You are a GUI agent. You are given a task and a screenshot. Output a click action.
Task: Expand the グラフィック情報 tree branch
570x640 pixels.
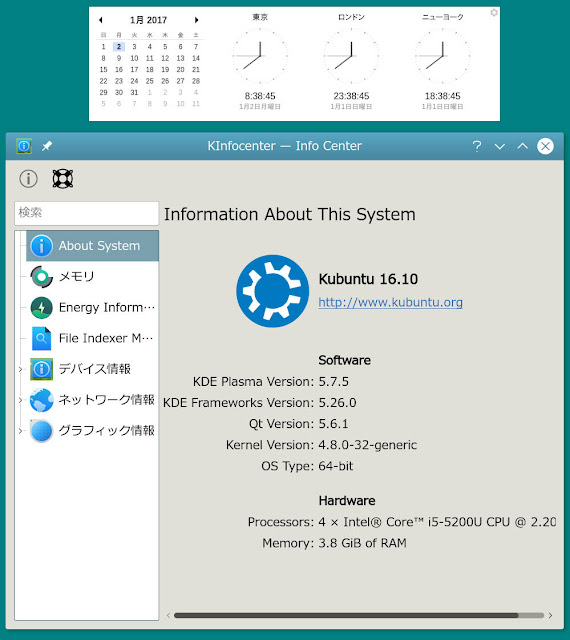20,431
